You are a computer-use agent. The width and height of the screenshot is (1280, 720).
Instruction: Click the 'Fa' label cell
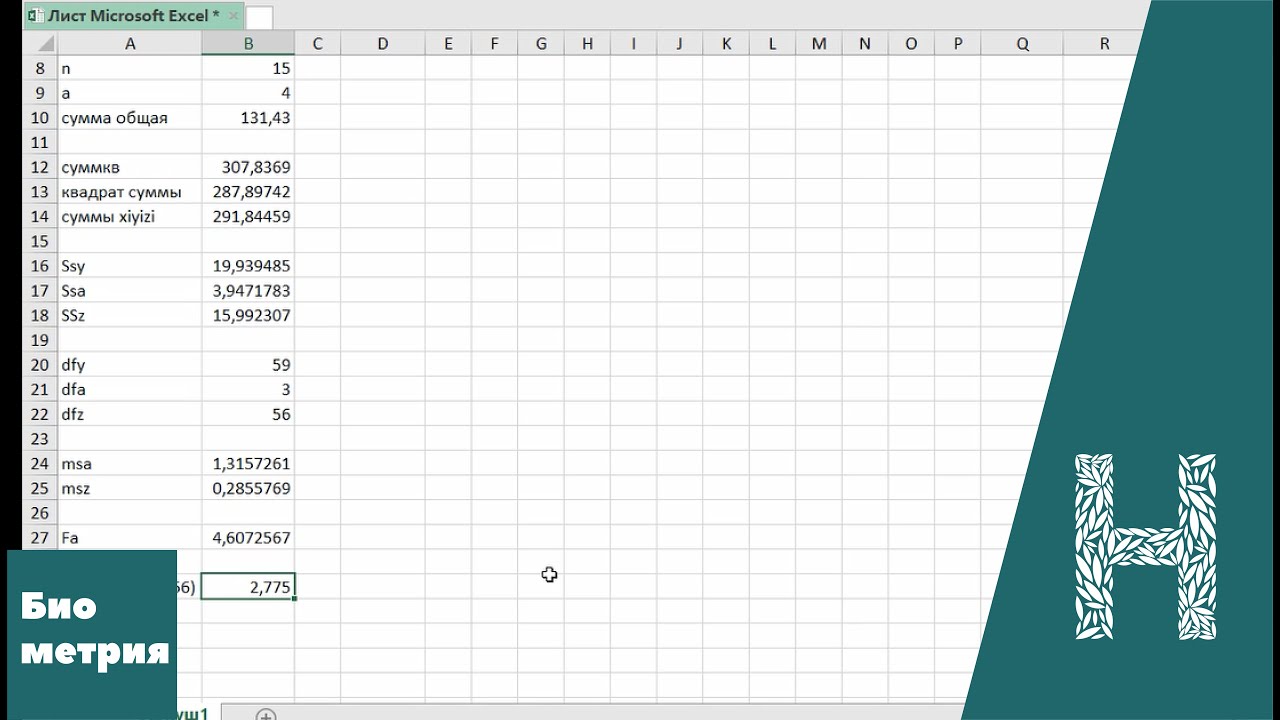130,538
